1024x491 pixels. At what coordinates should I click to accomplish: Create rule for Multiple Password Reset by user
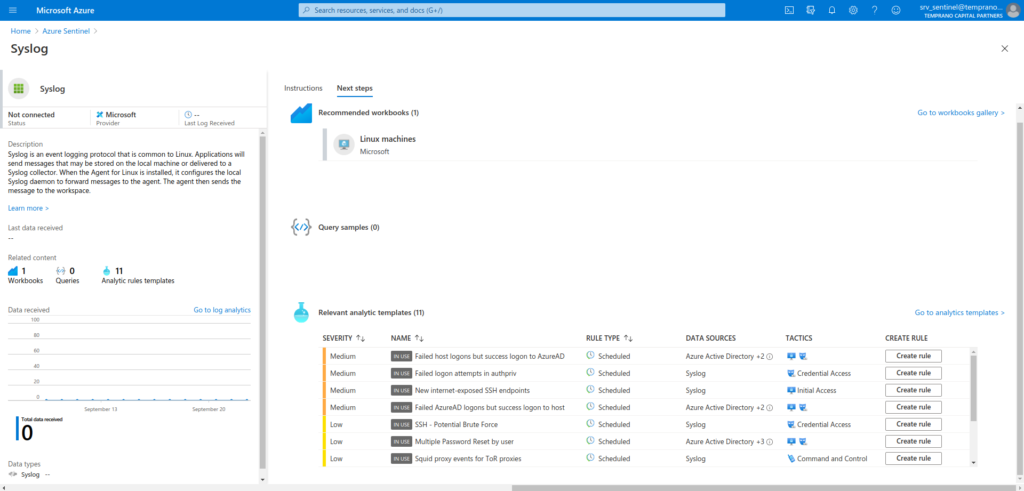point(913,441)
